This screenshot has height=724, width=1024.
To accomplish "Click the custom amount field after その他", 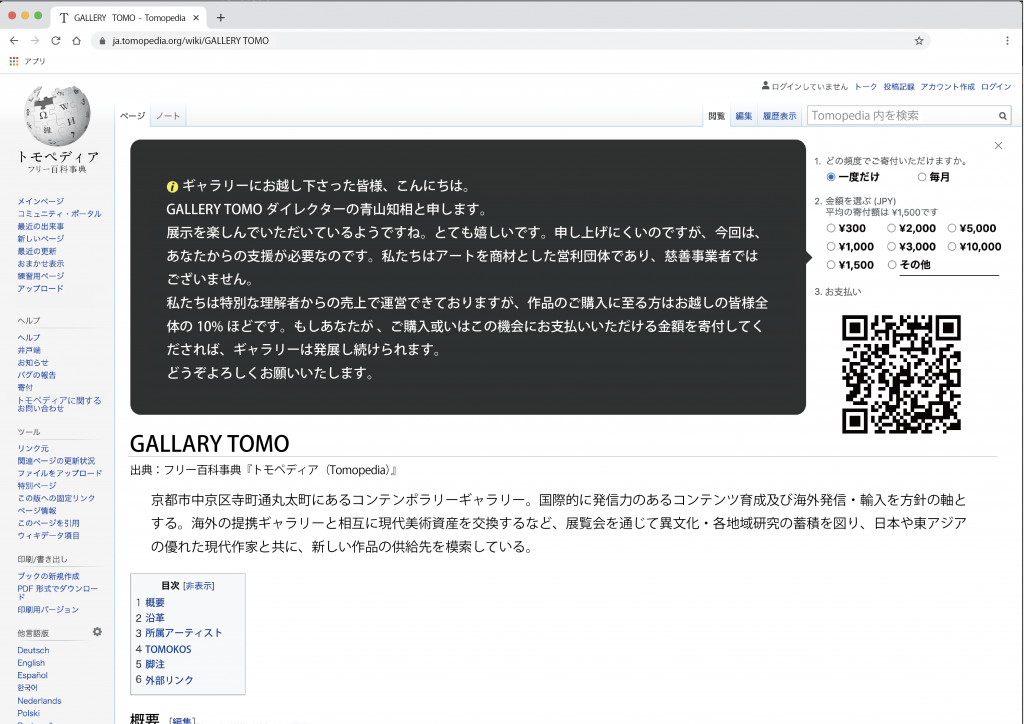I will 949,266.
